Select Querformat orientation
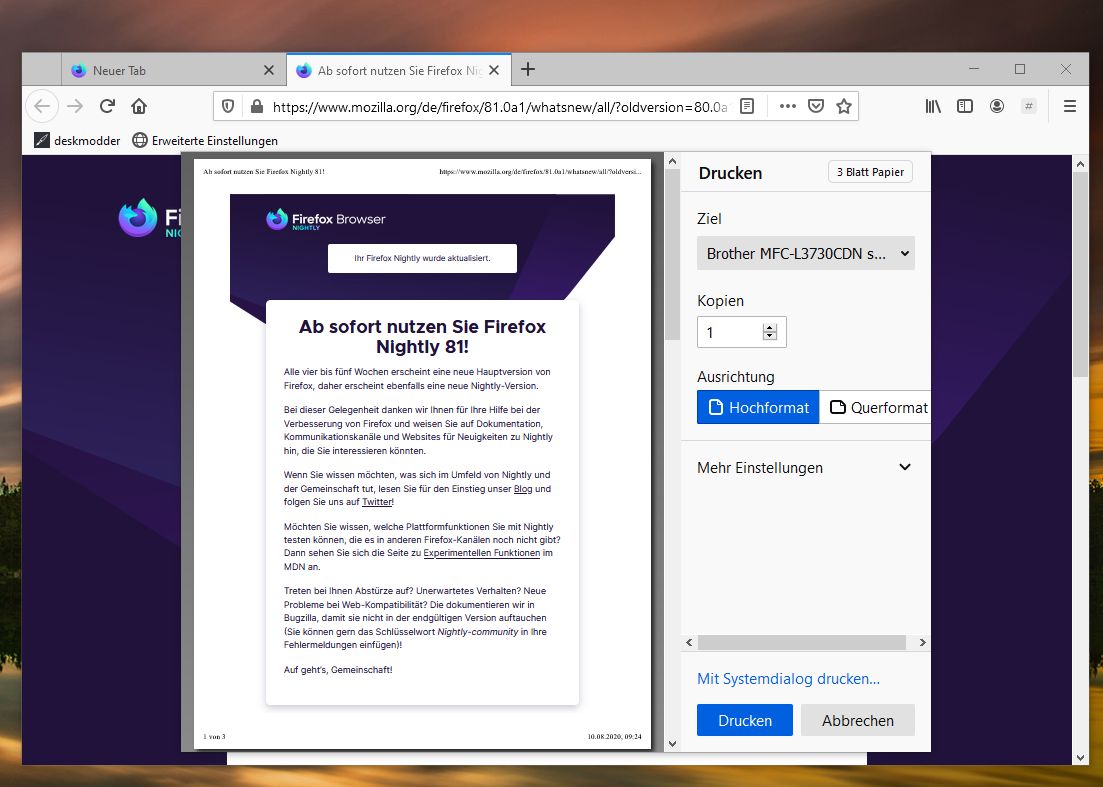 point(876,407)
